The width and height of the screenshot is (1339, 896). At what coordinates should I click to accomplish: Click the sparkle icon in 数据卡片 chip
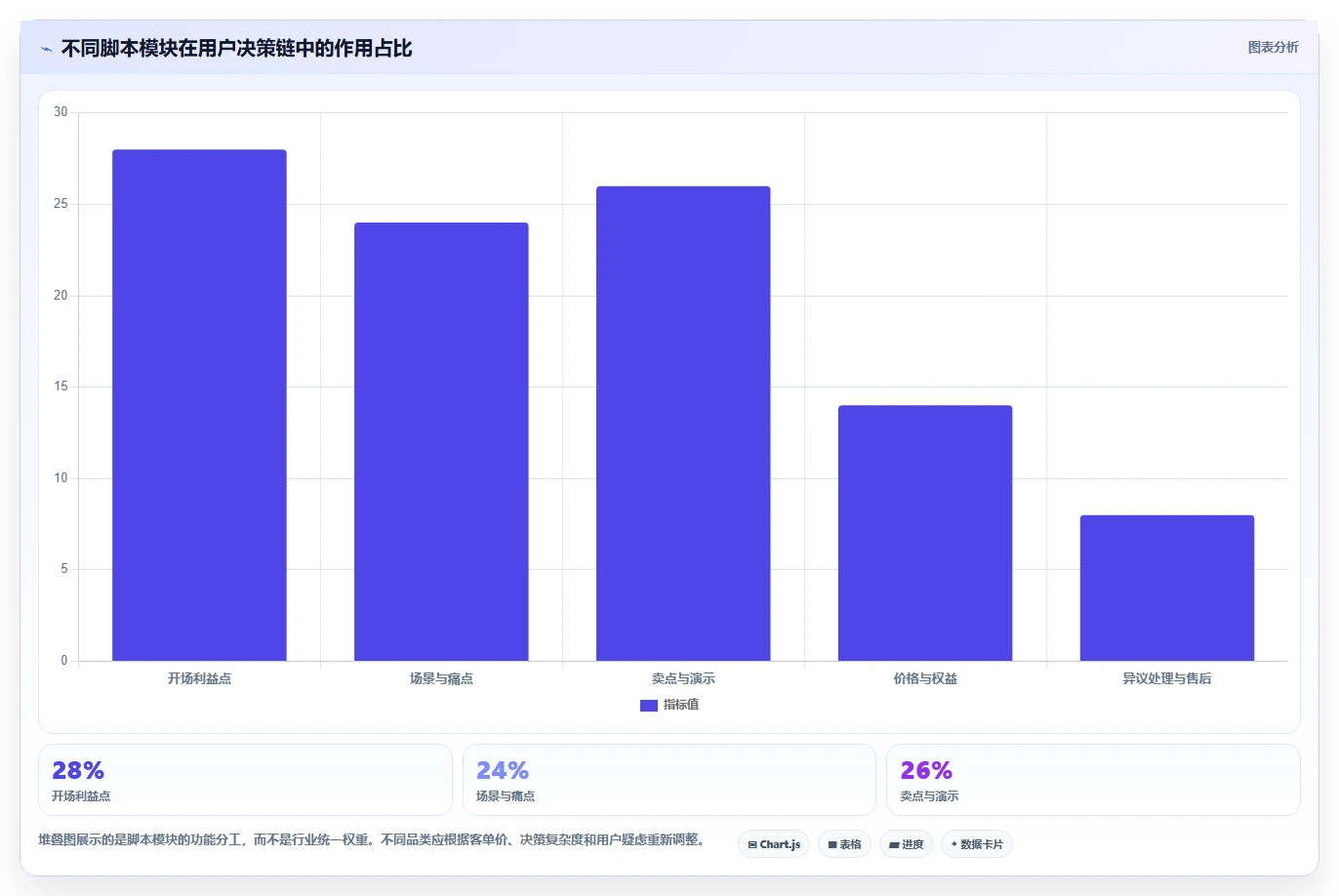point(954,844)
